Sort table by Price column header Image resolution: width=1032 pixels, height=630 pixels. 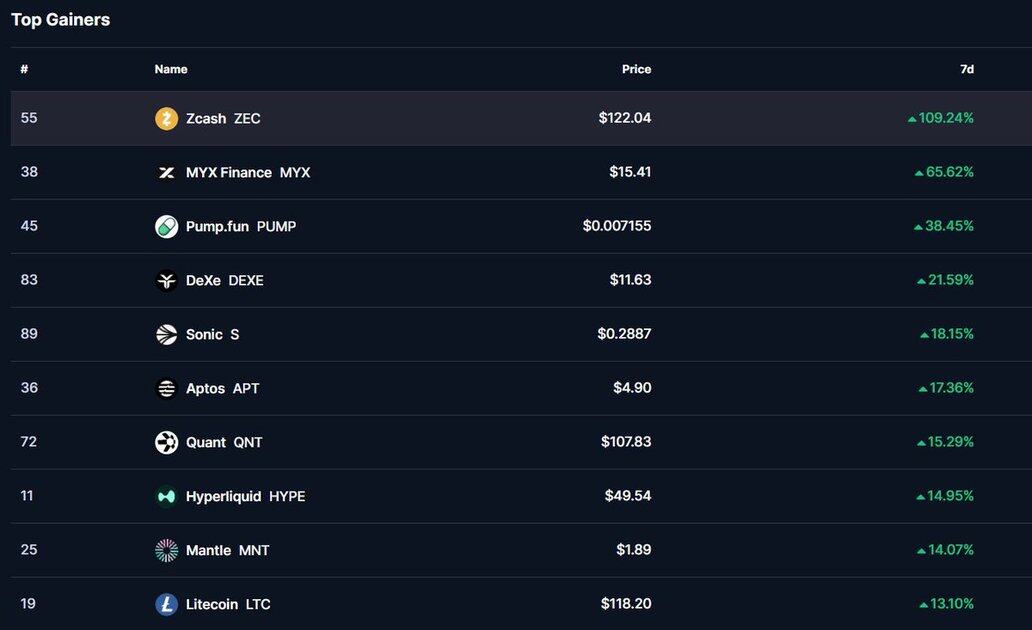point(636,69)
